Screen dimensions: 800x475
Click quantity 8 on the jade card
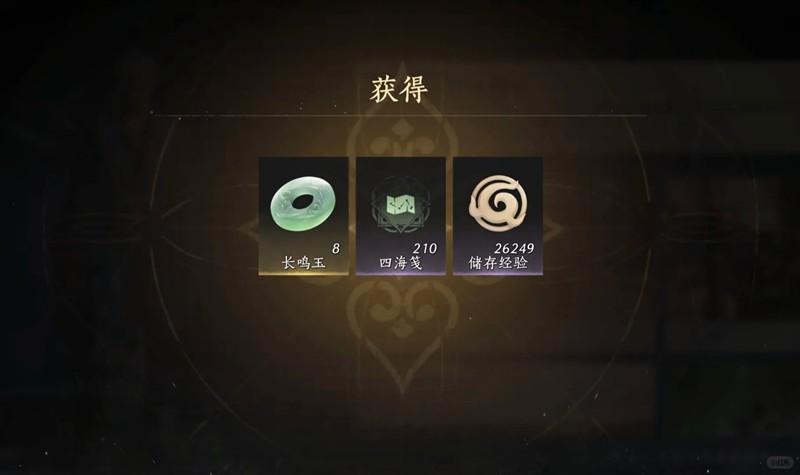(336, 248)
